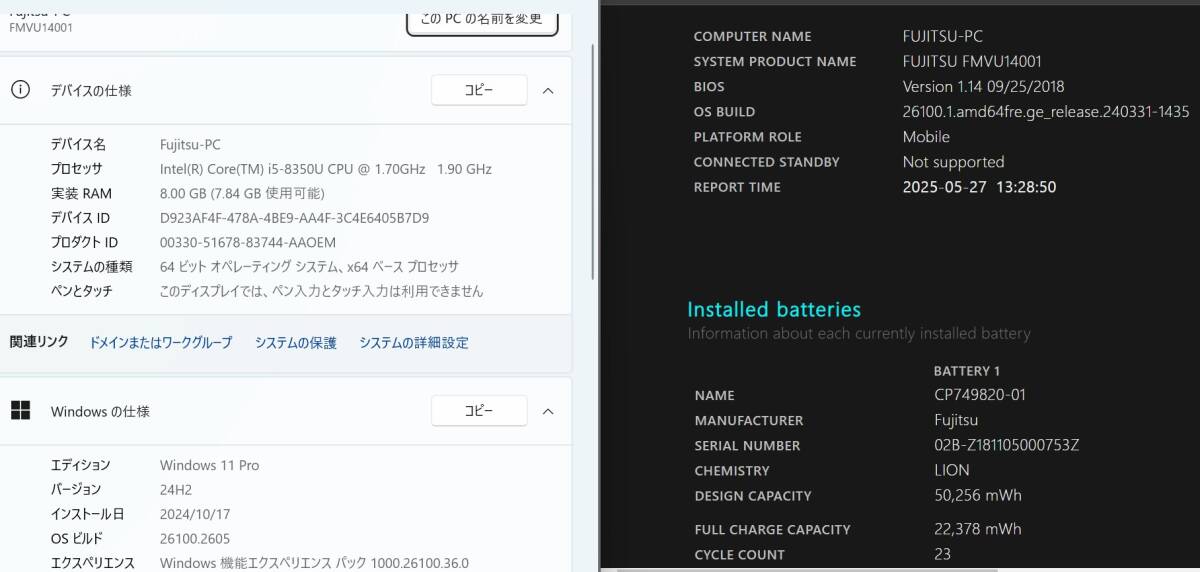The image size is (1200, 572).
Task: Open the システムの保護 link
Action: tap(296, 343)
